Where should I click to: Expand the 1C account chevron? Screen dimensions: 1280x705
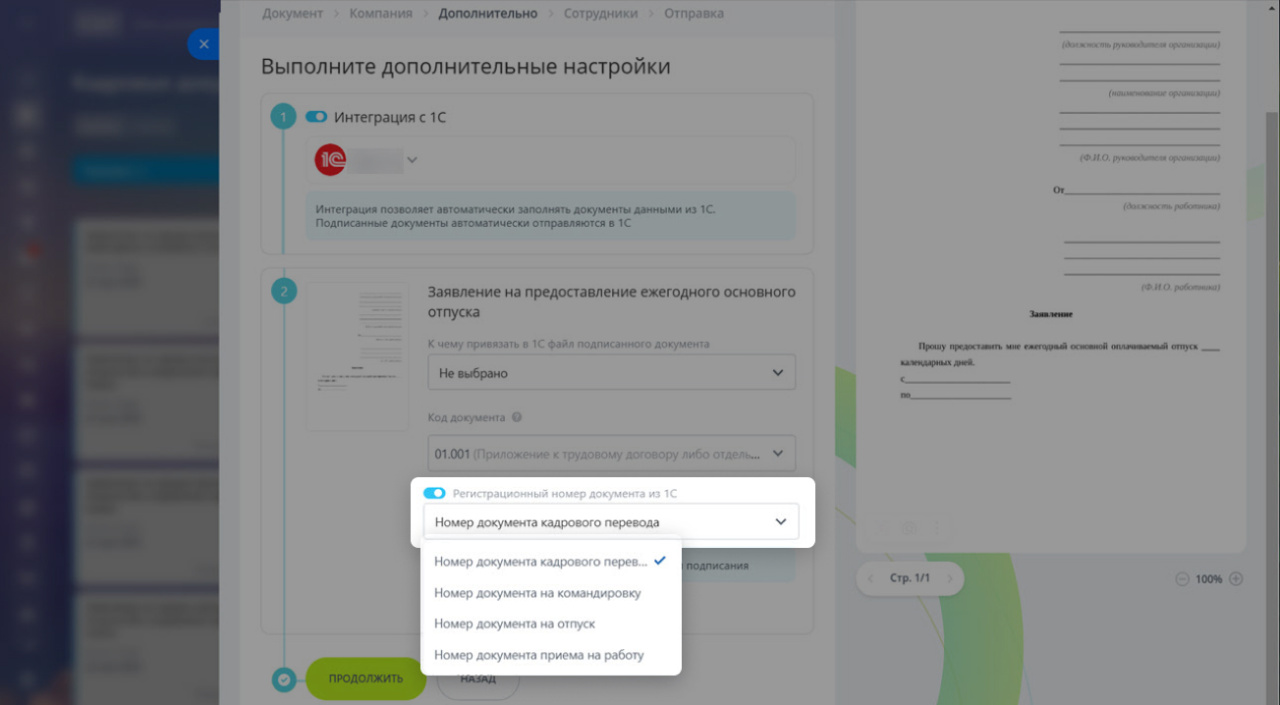point(411,160)
